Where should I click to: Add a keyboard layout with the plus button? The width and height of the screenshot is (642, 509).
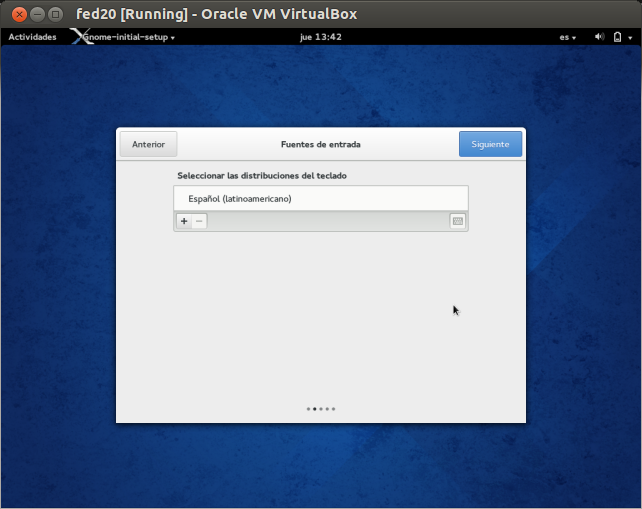click(x=184, y=221)
